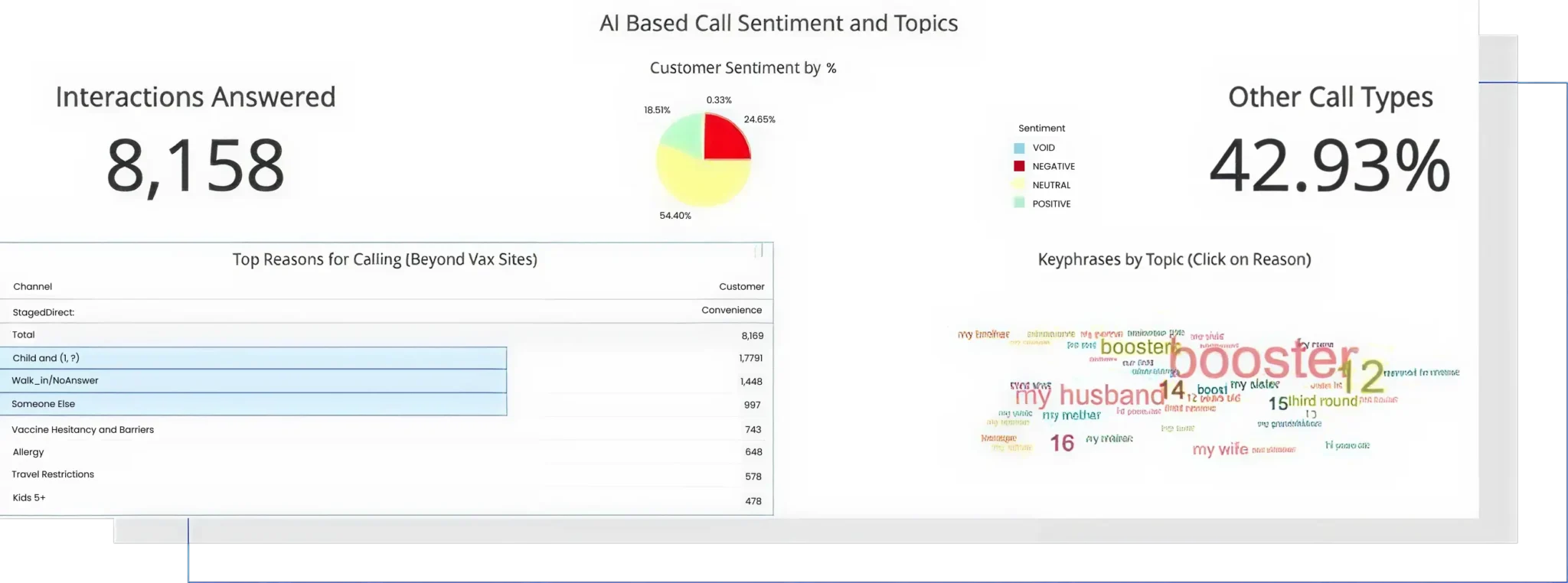Click the my husband keyphrase
This screenshot has height=583, width=1568.
(1089, 396)
